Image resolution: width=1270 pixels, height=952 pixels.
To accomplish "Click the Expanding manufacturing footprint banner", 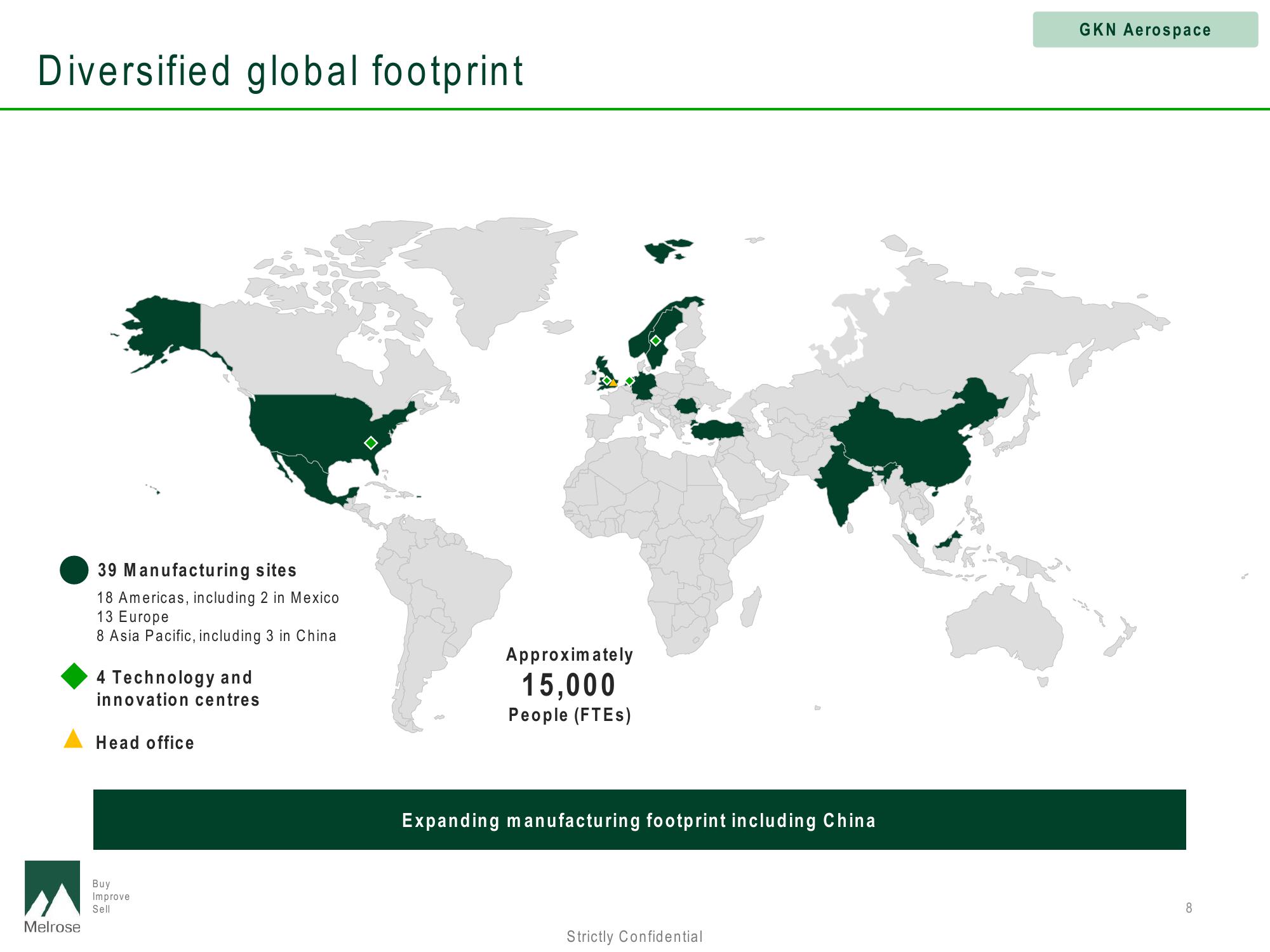I will tap(639, 819).
